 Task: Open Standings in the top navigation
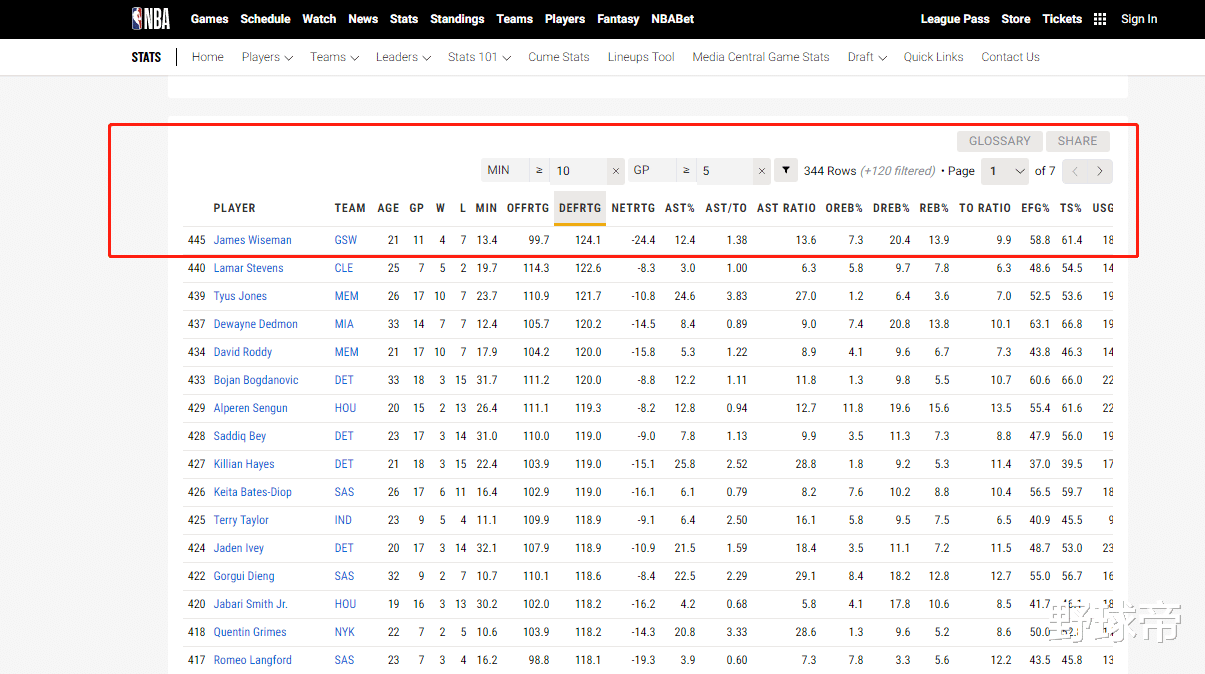(x=457, y=19)
